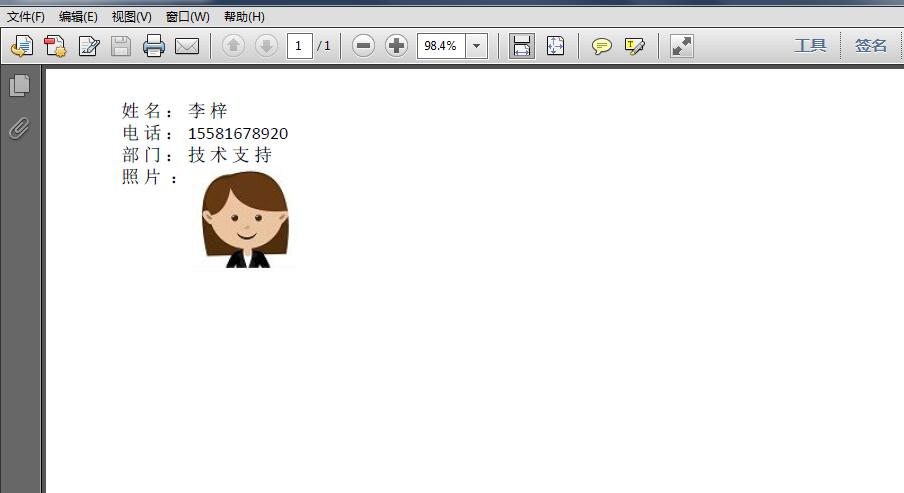Click the open file icon
This screenshot has width=904, height=493.
[22, 46]
